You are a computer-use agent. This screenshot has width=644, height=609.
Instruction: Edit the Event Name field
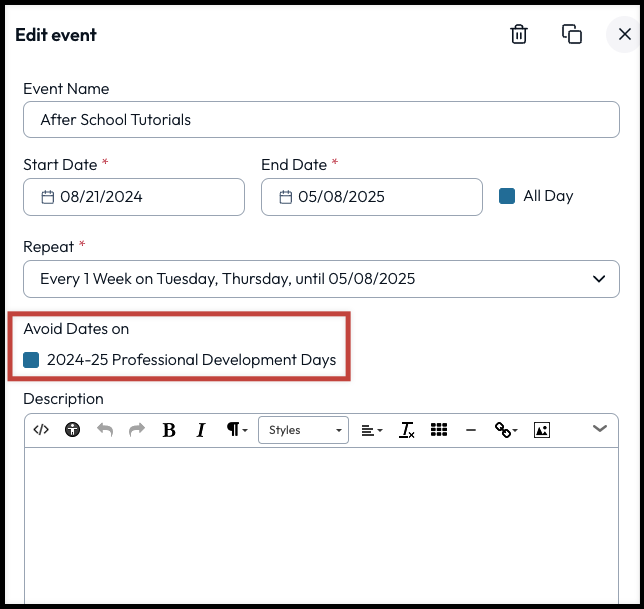[321, 120]
